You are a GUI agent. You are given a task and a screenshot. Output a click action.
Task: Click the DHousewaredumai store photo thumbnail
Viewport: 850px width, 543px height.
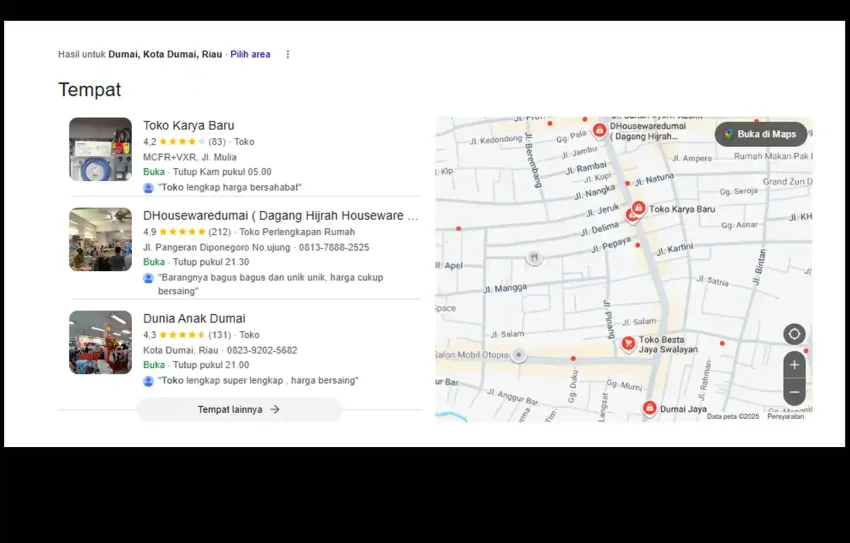click(x=100, y=240)
